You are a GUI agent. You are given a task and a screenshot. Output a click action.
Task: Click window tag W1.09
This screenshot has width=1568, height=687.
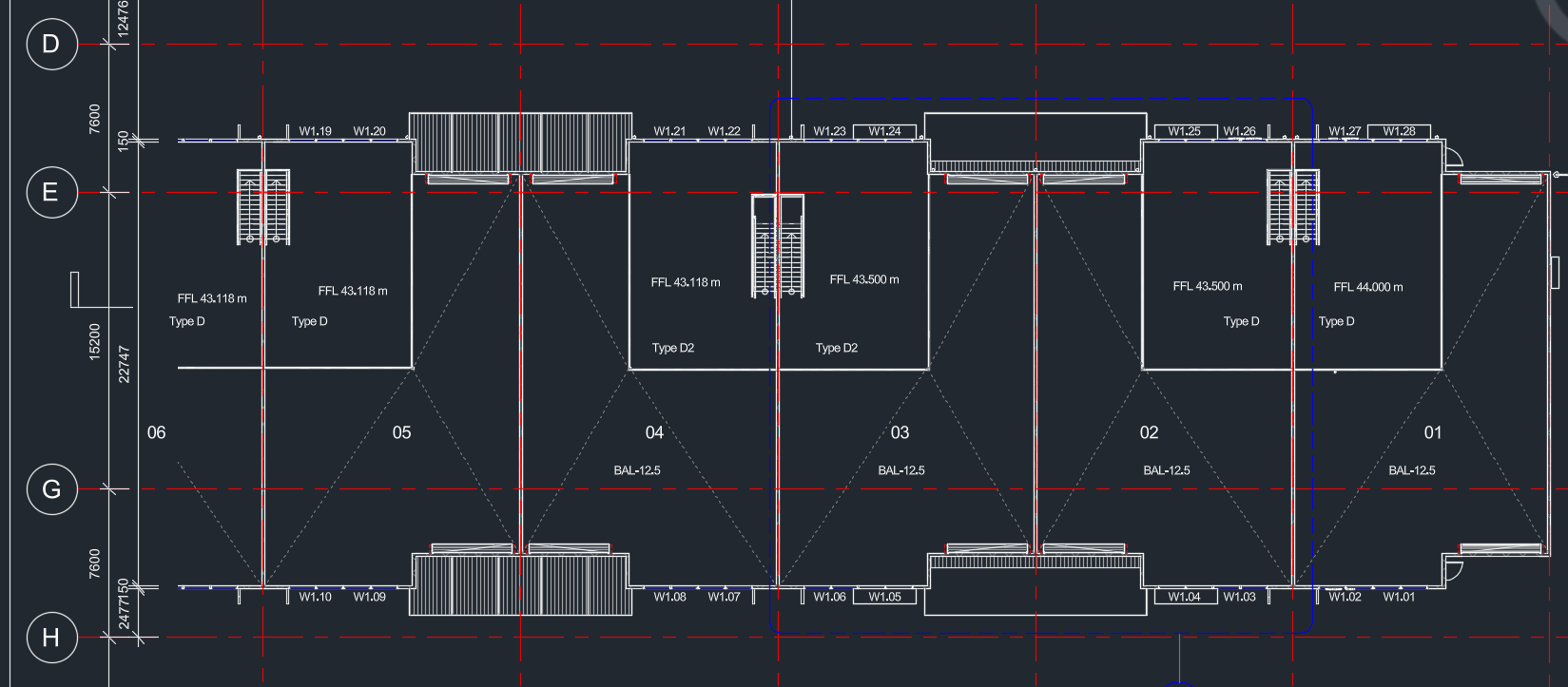370,597
